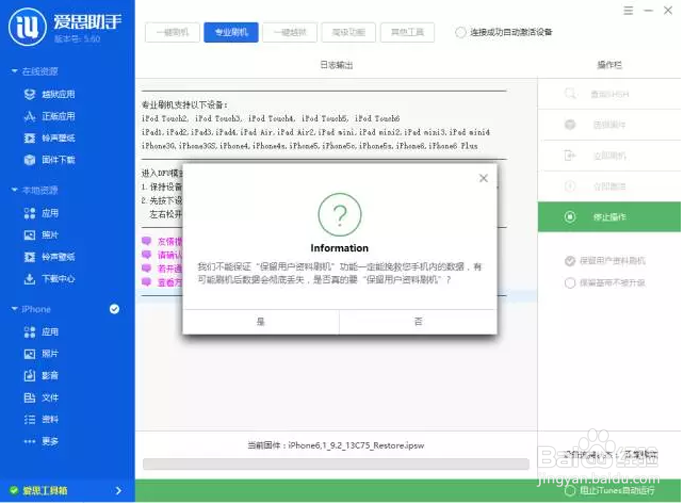
Task: Select the 专业刷机 tab
Action: click(x=231, y=32)
